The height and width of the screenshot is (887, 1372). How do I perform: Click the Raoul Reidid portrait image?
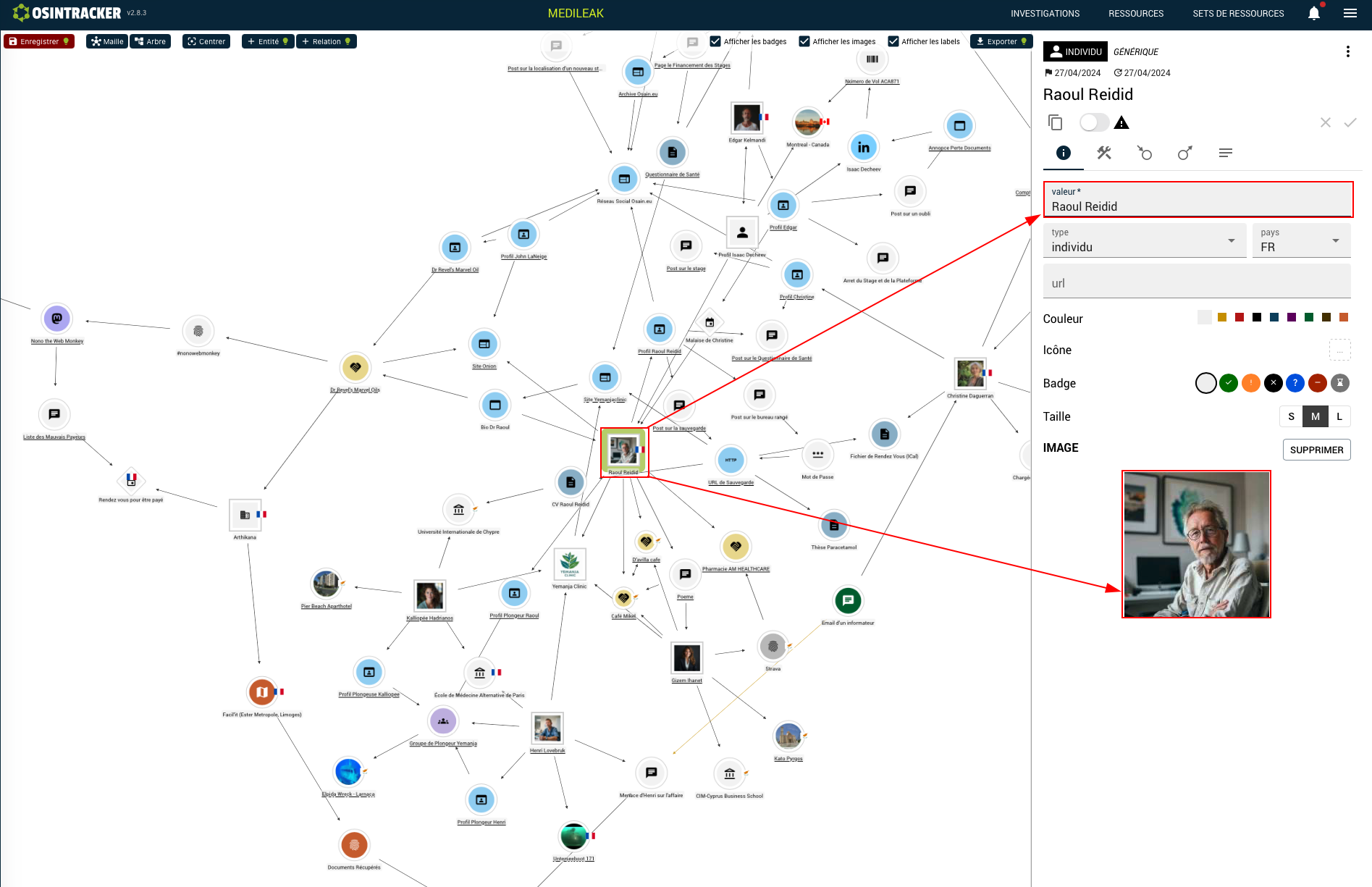click(x=1196, y=544)
